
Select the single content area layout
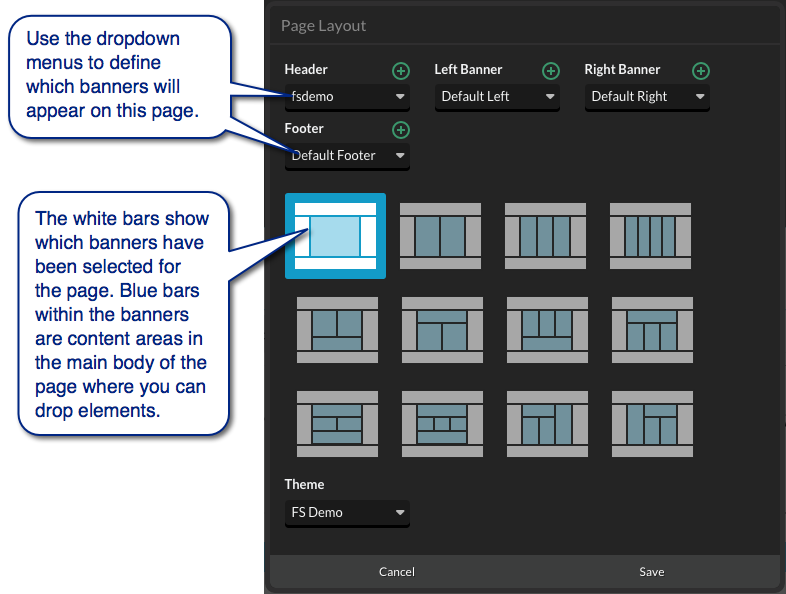click(335, 236)
